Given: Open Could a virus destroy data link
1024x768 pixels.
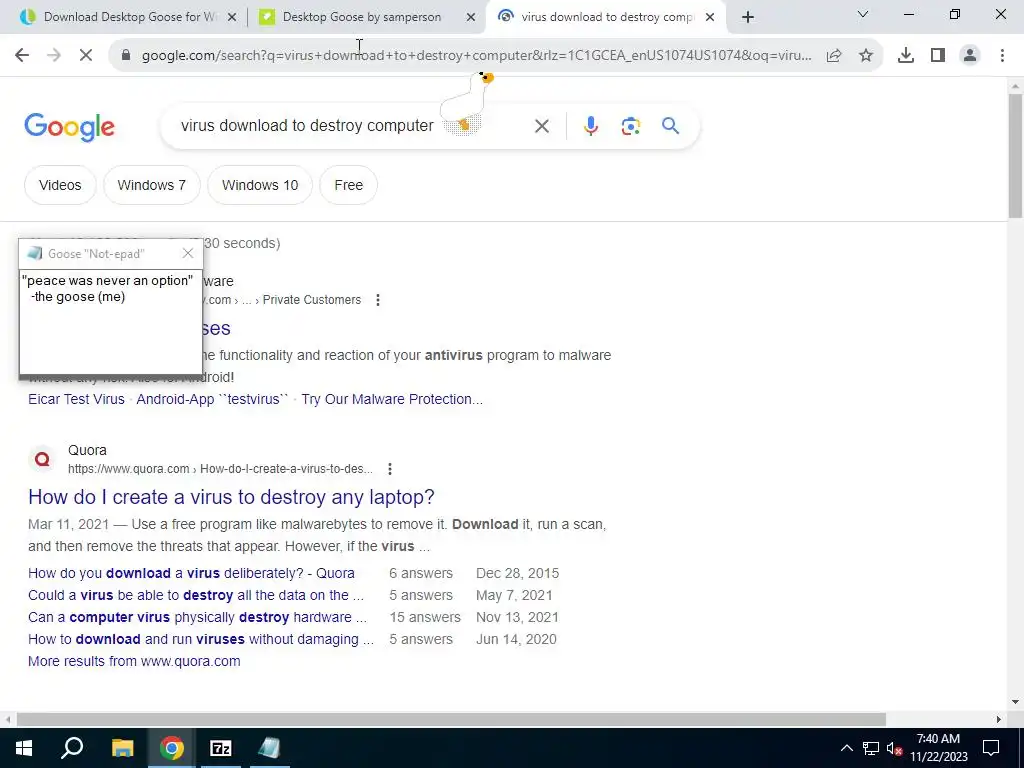Looking at the screenshot, I should [x=196, y=596].
